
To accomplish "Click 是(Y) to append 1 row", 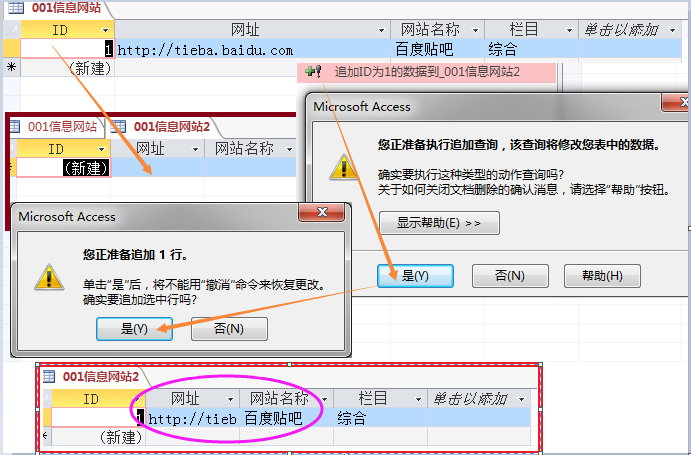I will (x=134, y=329).
